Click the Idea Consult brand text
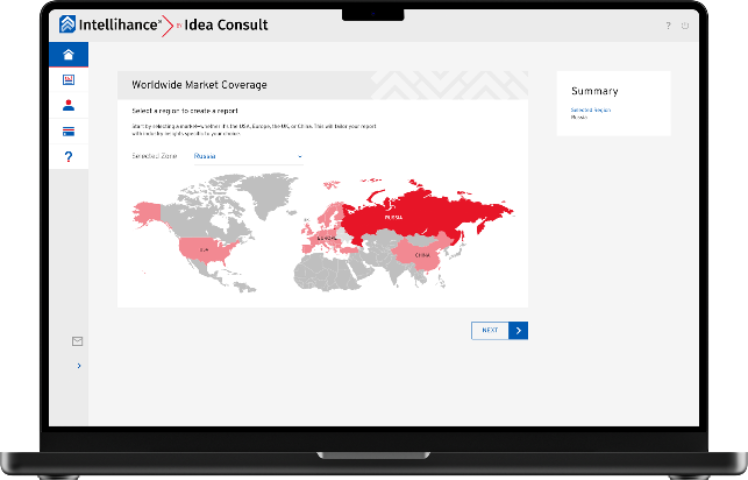The image size is (748, 480). tap(226, 24)
